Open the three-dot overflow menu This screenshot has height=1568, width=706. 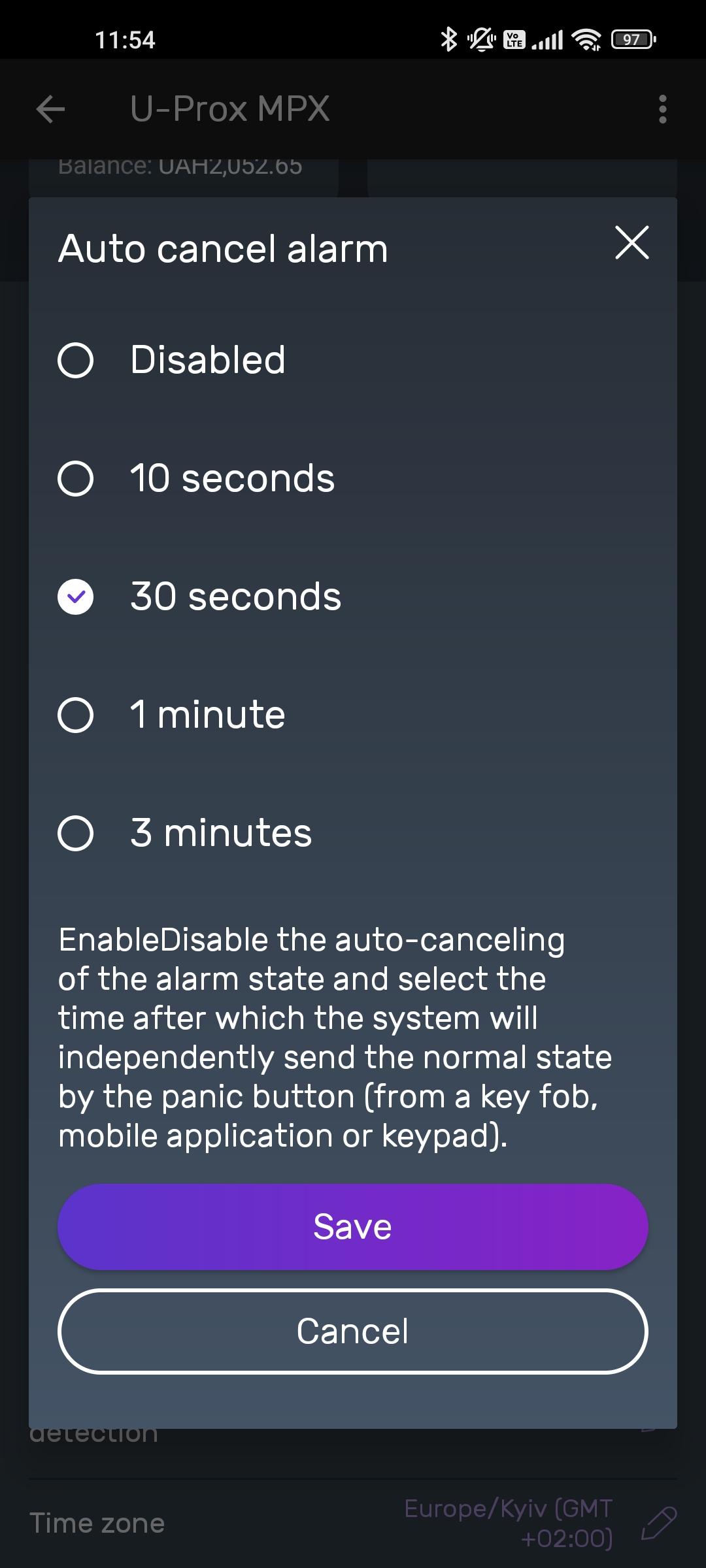click(x=662, y=109)
